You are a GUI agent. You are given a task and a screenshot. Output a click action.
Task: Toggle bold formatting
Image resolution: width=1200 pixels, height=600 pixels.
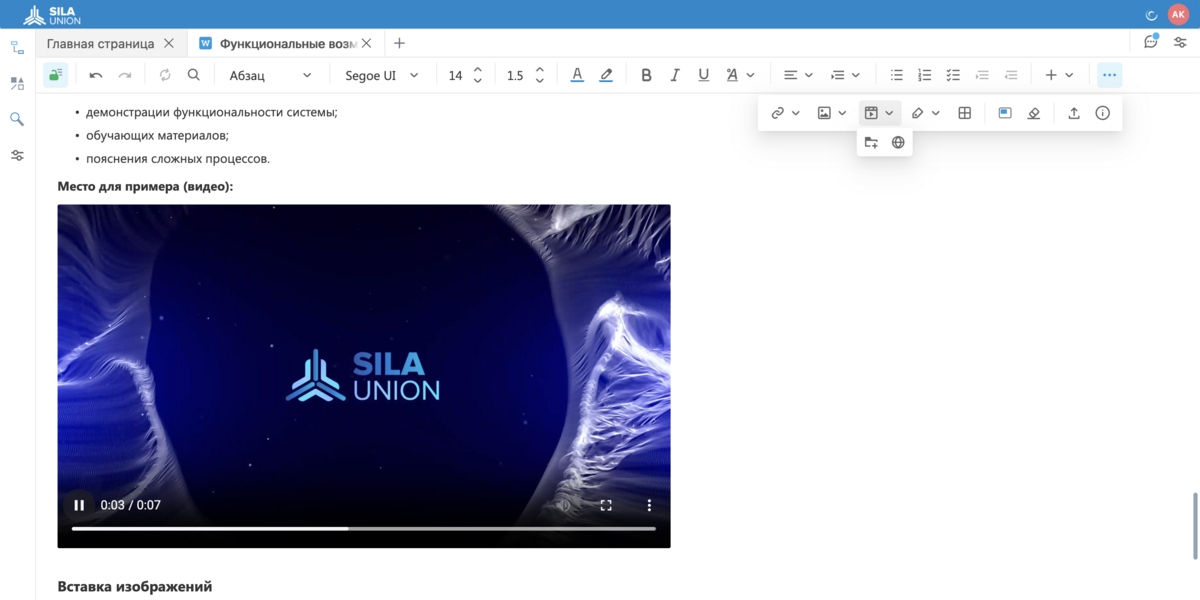(x=646, y=75)
